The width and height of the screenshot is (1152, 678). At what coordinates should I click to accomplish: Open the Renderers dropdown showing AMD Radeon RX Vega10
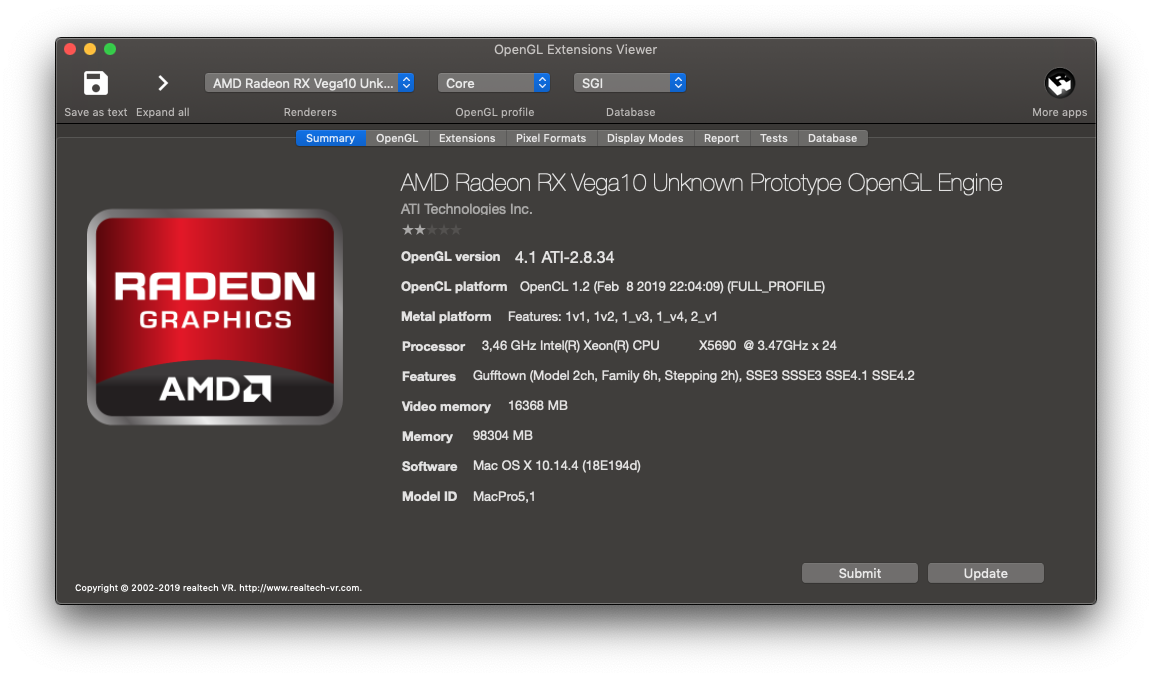tap(309, 83)
